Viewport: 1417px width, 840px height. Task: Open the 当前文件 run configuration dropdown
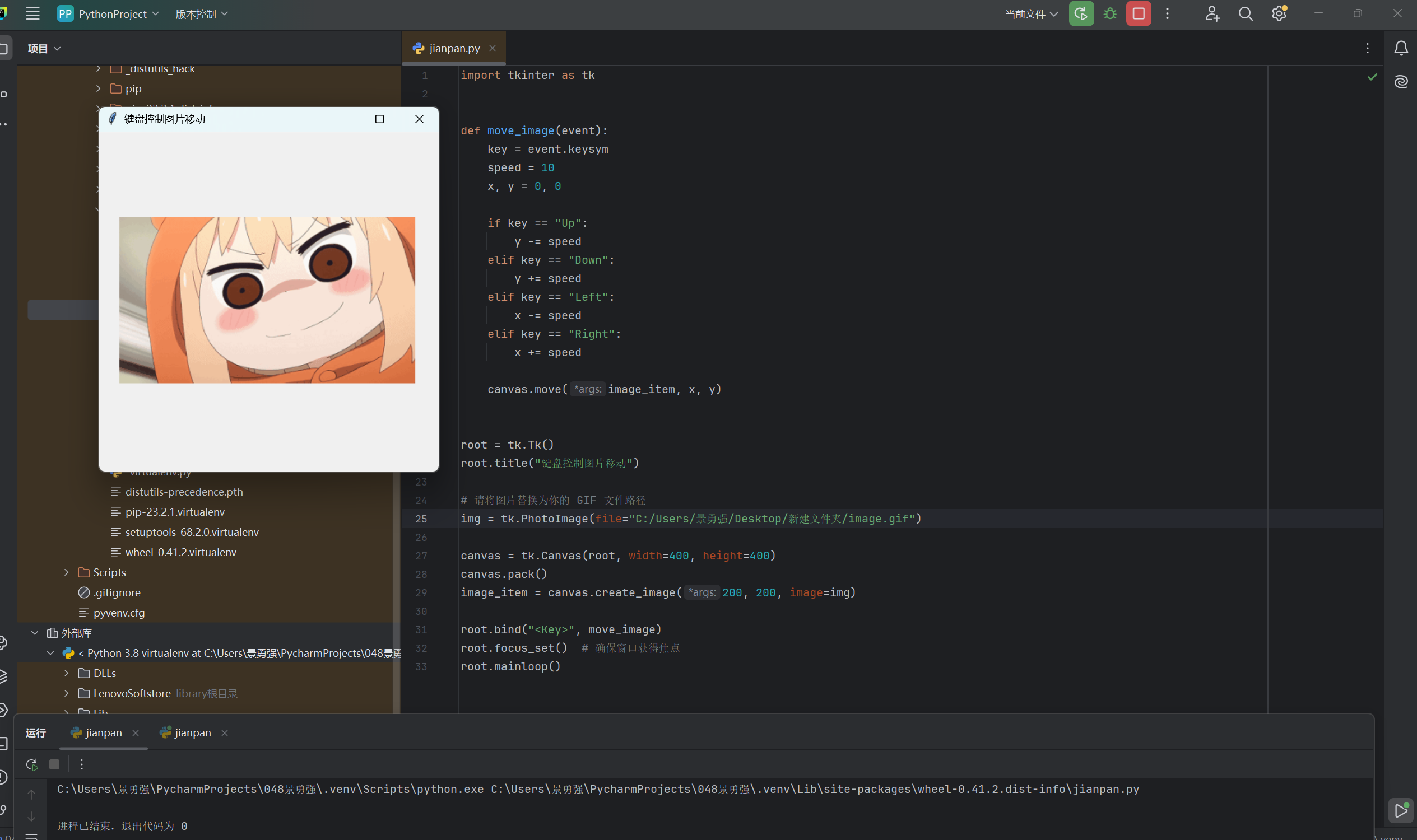point(1031,13)
